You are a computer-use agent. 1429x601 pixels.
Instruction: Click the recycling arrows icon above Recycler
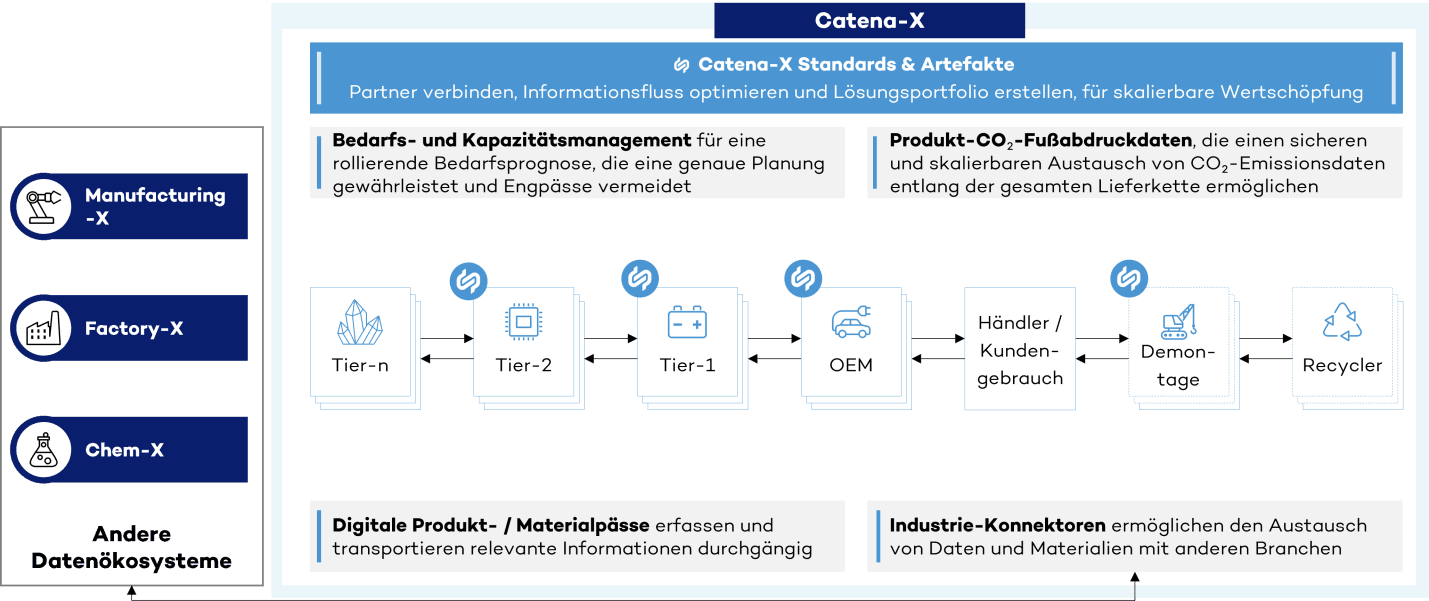1342,322
